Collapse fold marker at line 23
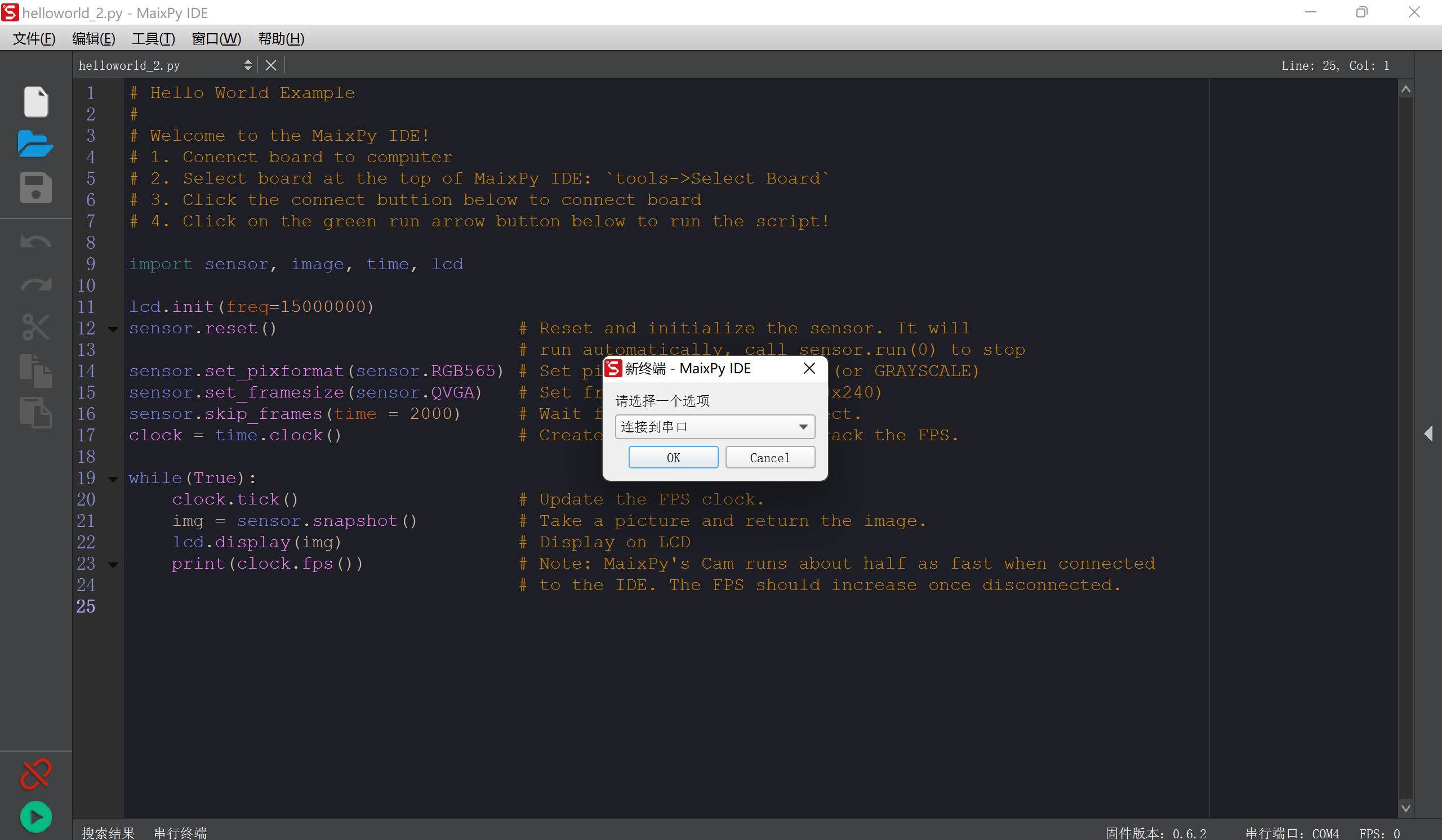Viewport: 1442px width, 840px height. coord(113,565)
